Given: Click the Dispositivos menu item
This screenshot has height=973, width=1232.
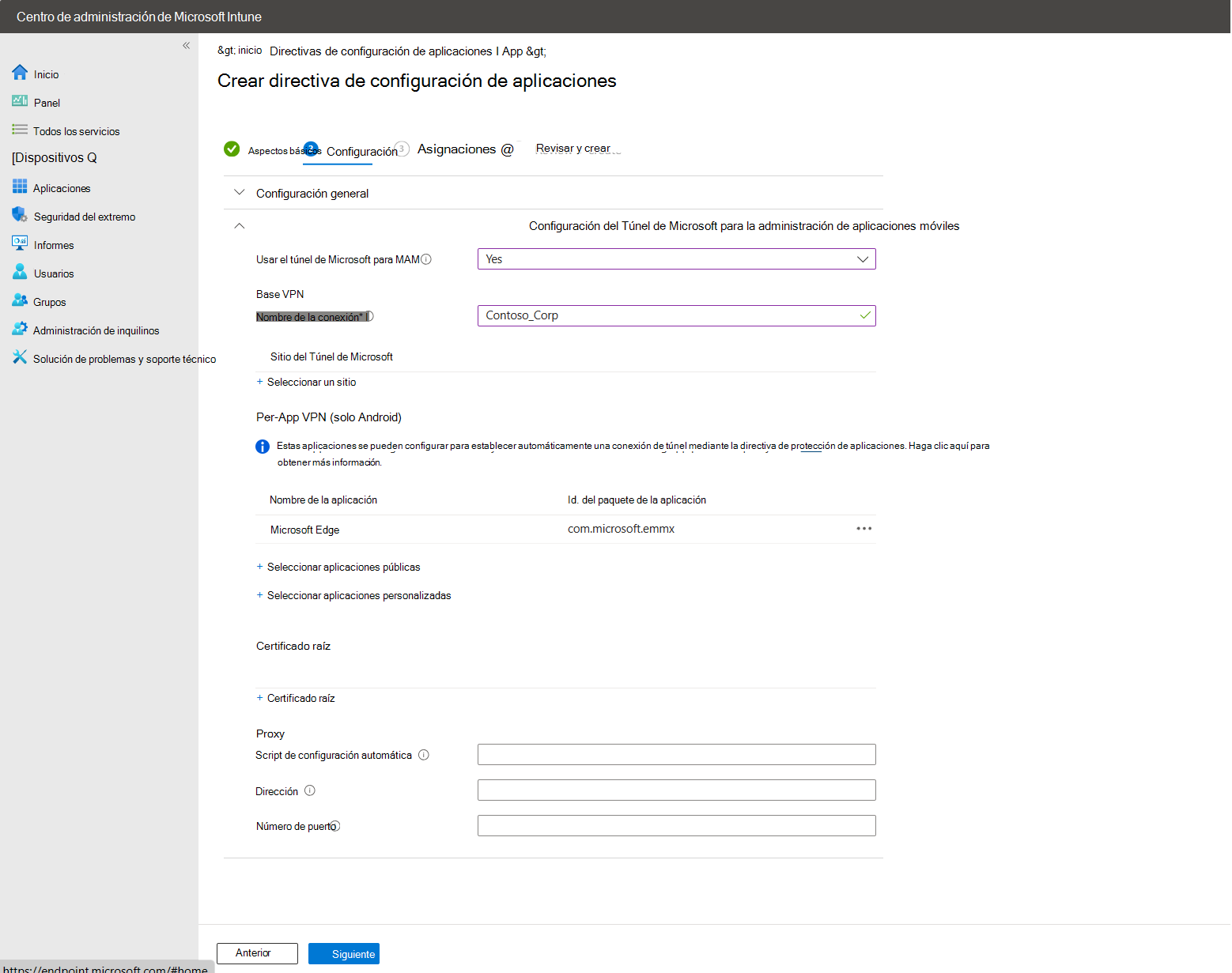Looking at the screenshot, I should click(54, 157).
